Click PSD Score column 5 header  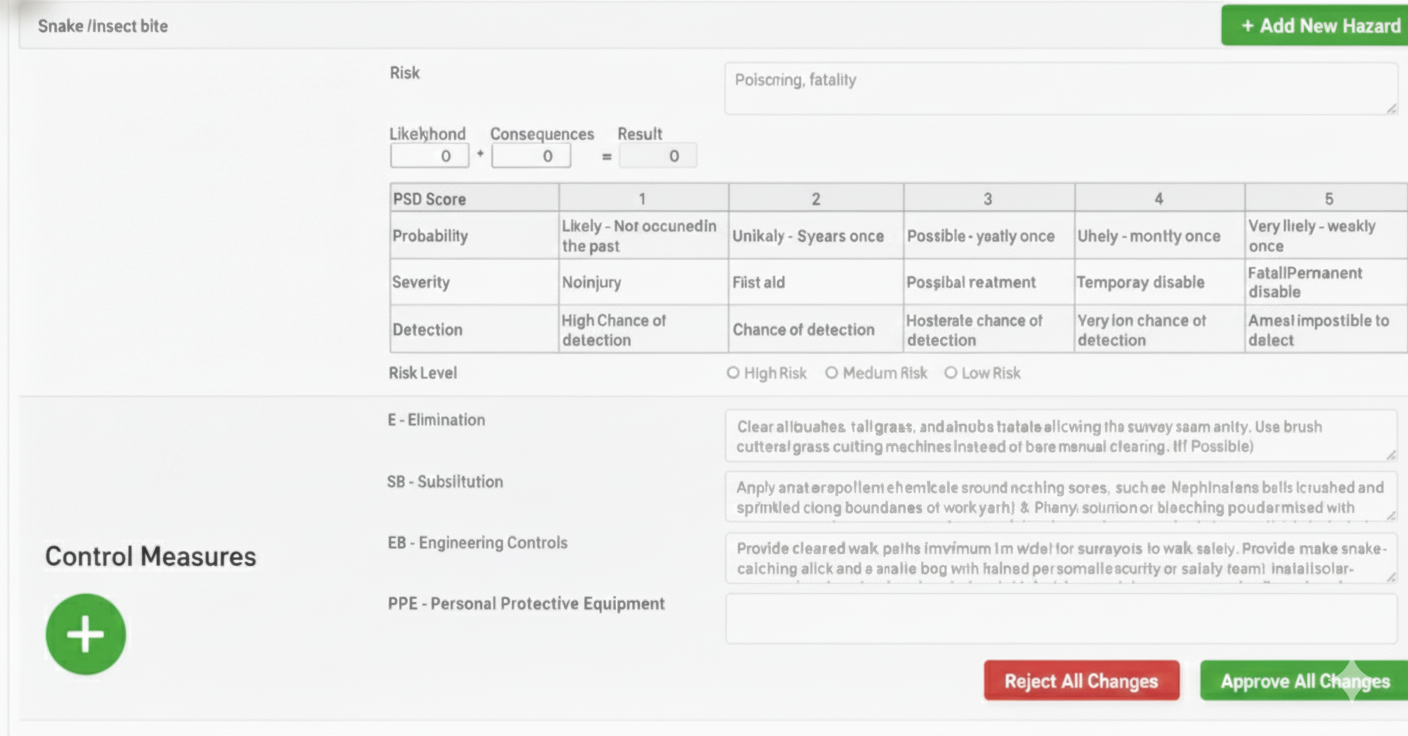(x=1327, y=198)
